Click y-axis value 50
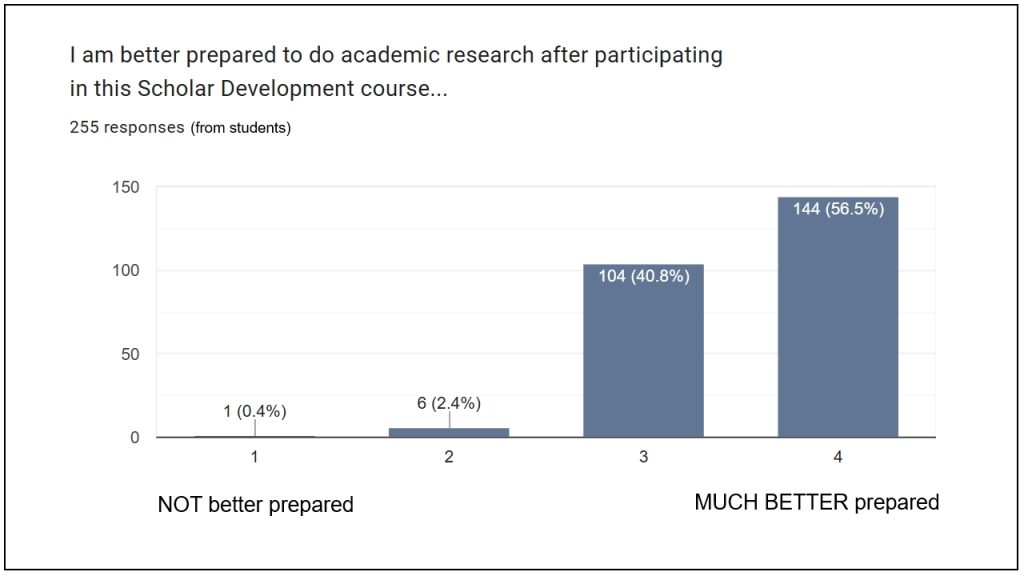Image resolution: width=1024 pixels, height=576 pixels. pyautogui.click(x=130, y=354)
